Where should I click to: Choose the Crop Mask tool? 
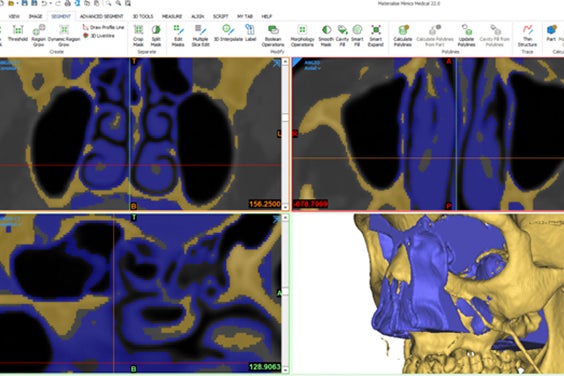(138, 36)
